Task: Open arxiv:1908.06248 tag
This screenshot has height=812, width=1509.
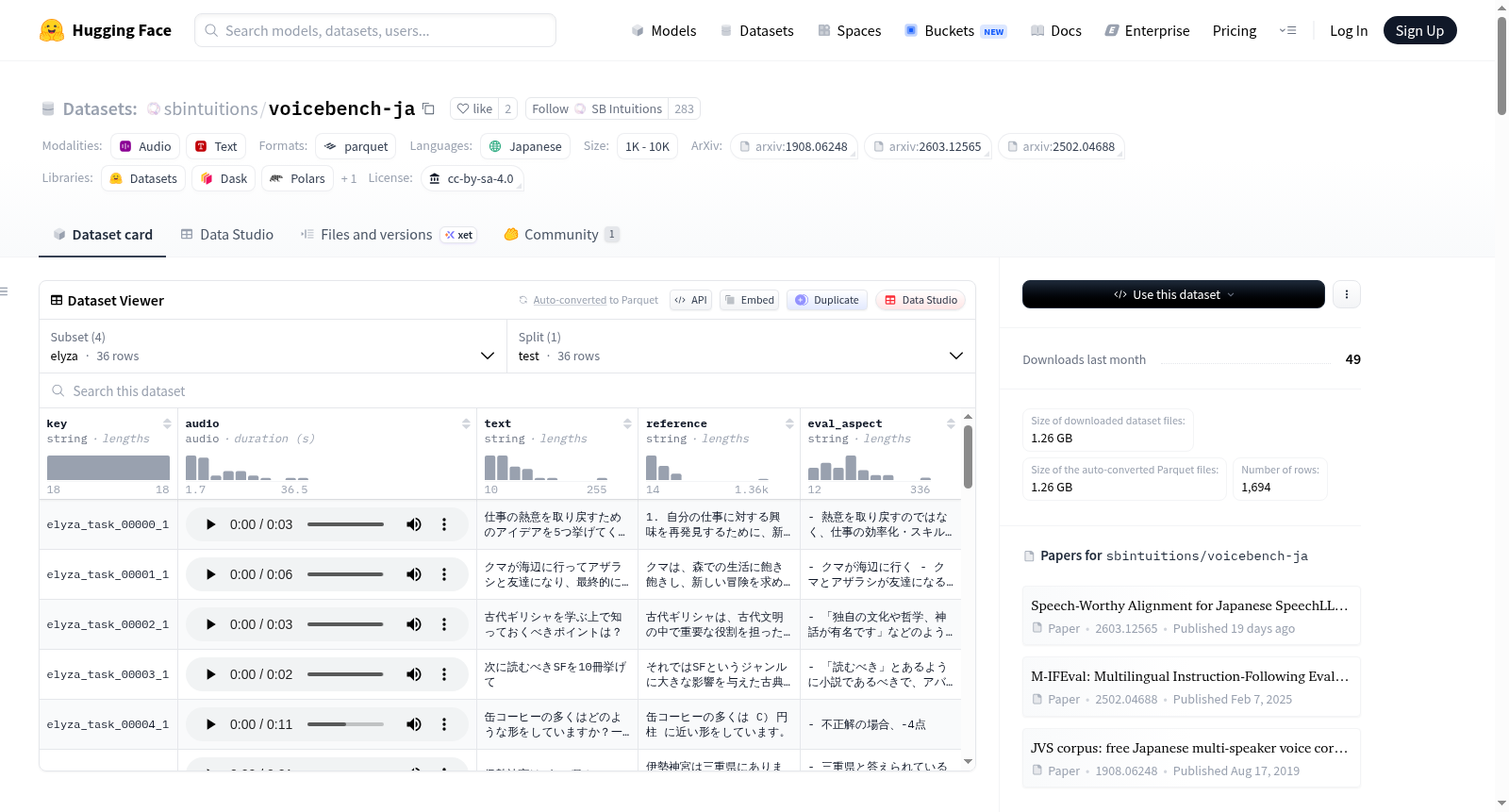Action: 793,146
